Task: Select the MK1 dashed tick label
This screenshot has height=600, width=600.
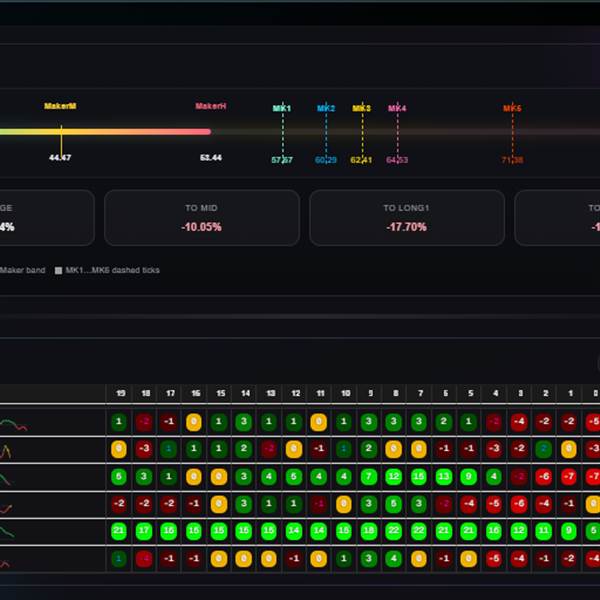Action: point(282,108)
